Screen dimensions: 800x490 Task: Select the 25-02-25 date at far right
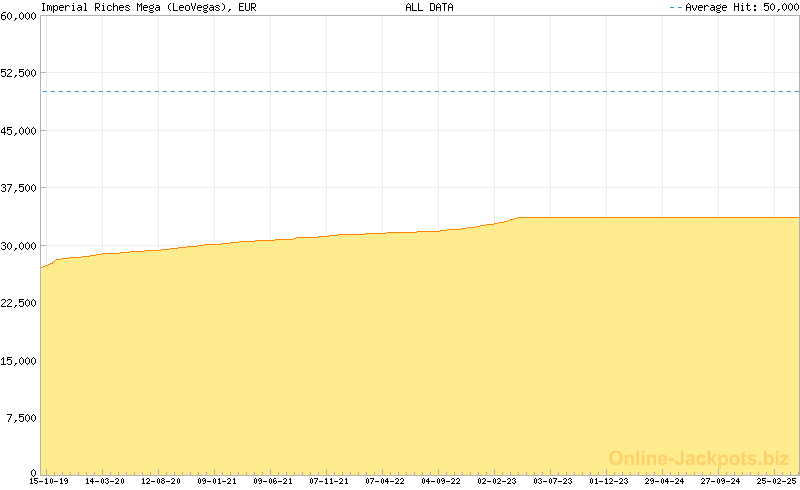click(x=776, y=481)
